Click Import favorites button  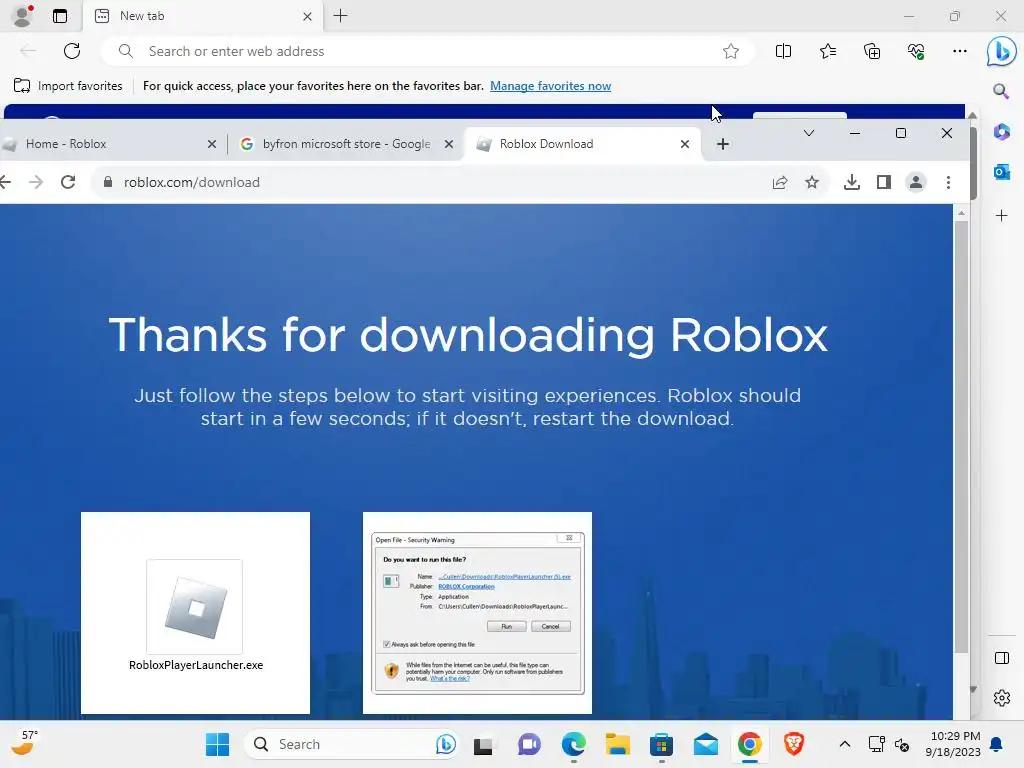68,86
